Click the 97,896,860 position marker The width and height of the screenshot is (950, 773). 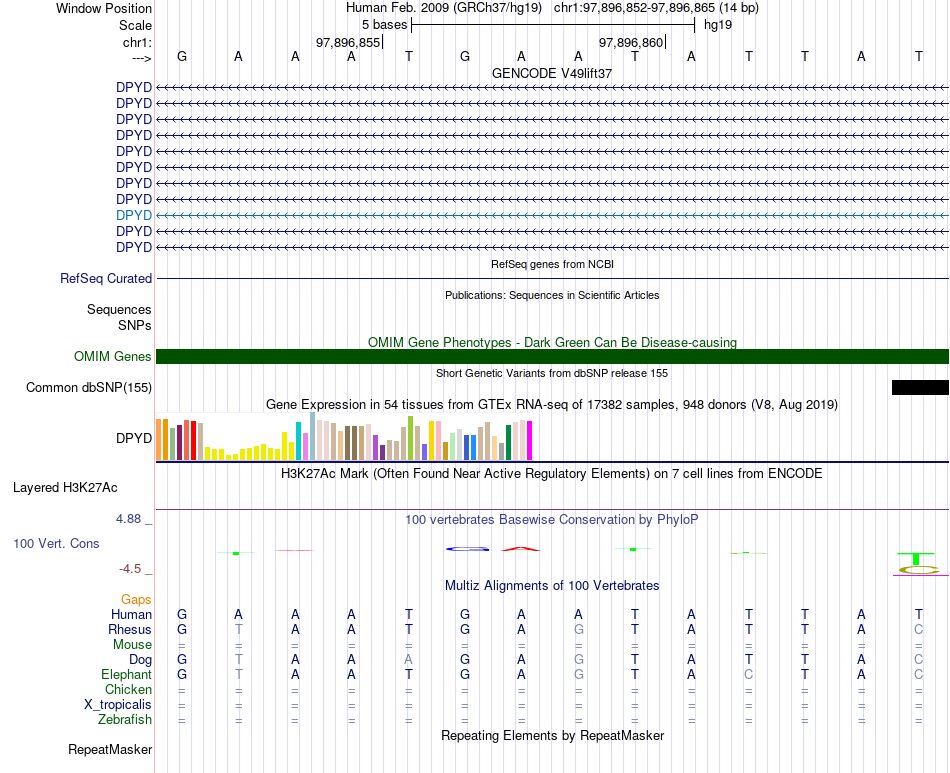click(631, 42)
